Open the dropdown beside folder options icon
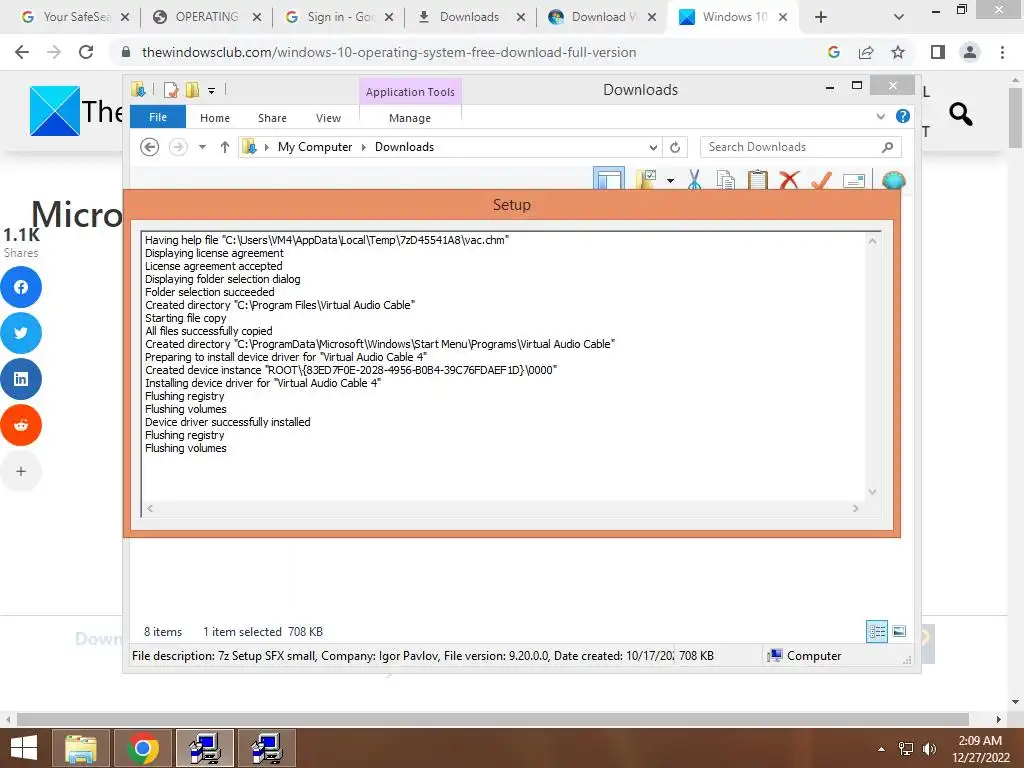The width and height of the screenshot is (1024, 768). tap(670, 180)
